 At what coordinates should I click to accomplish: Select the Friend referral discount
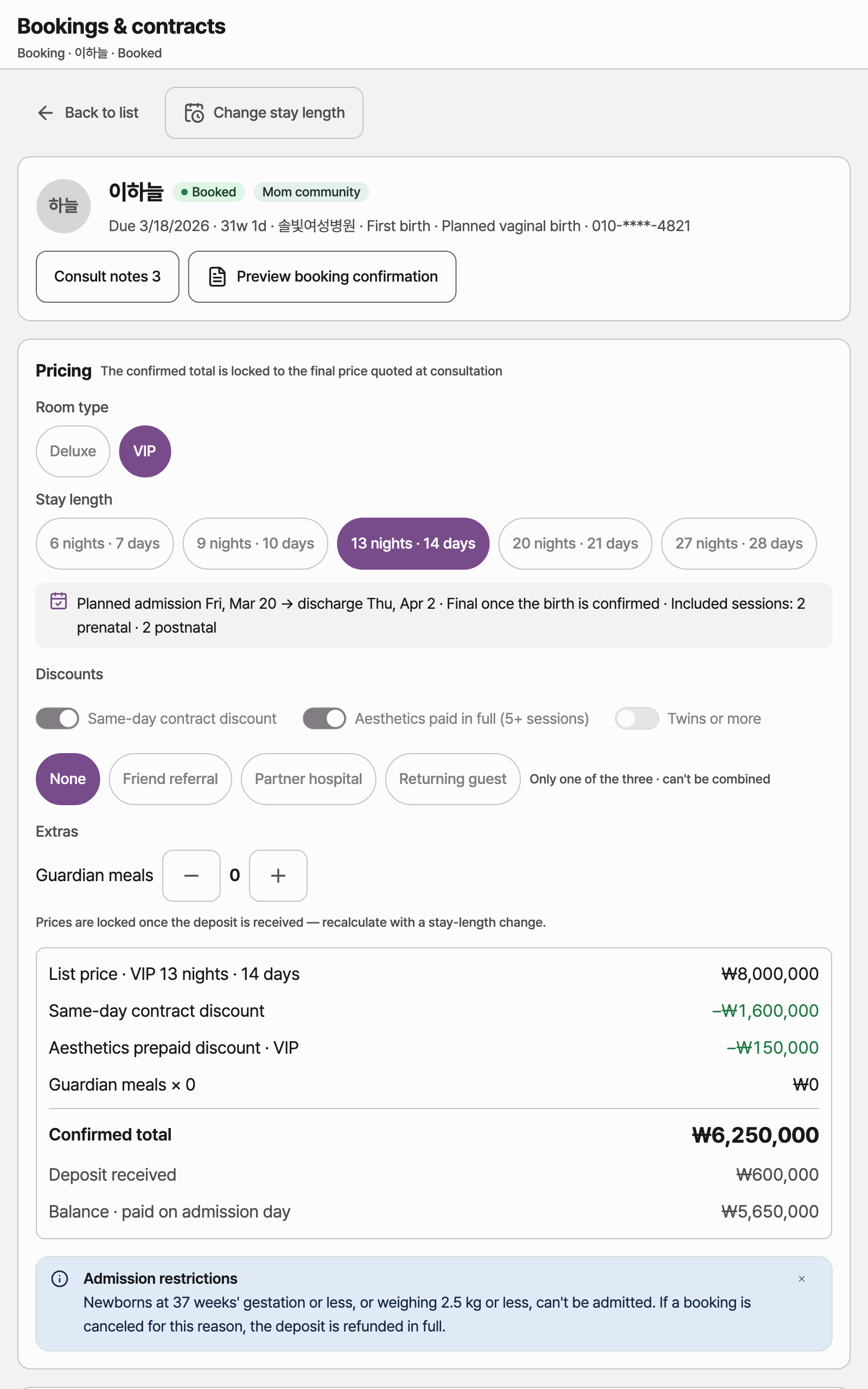(170, 779)
